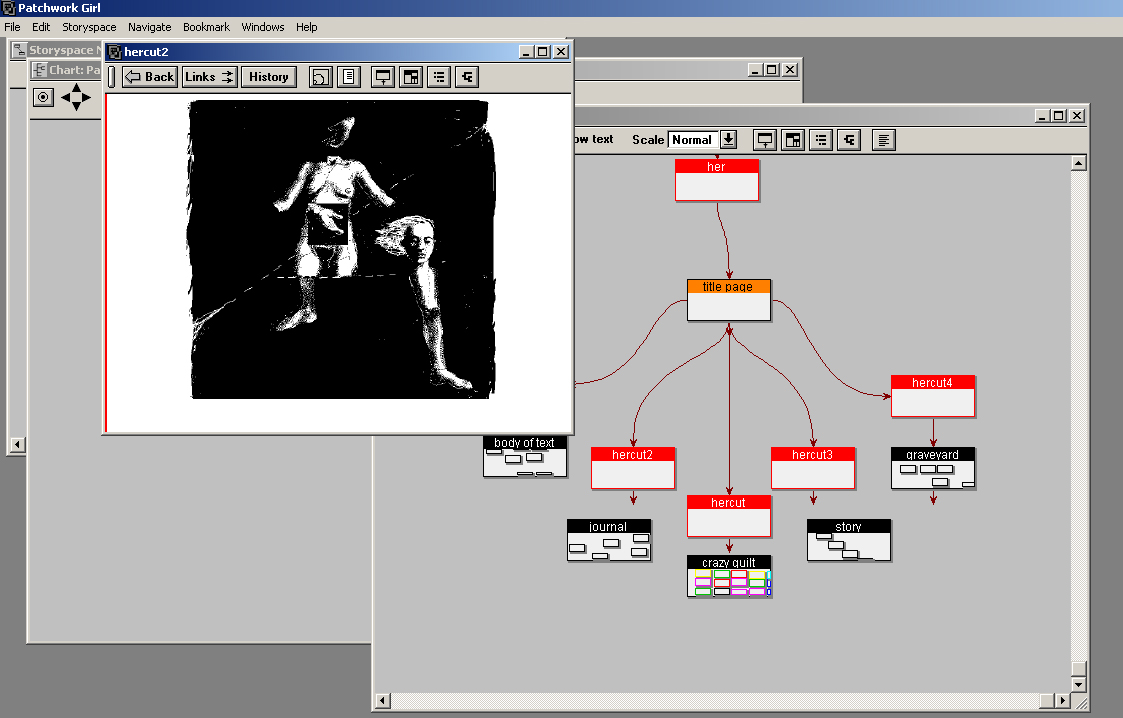The height and width of the screenshot is (718, 1123).
Task: Click the hercut2 toolbar grip handle
Action: coord(112,77)
